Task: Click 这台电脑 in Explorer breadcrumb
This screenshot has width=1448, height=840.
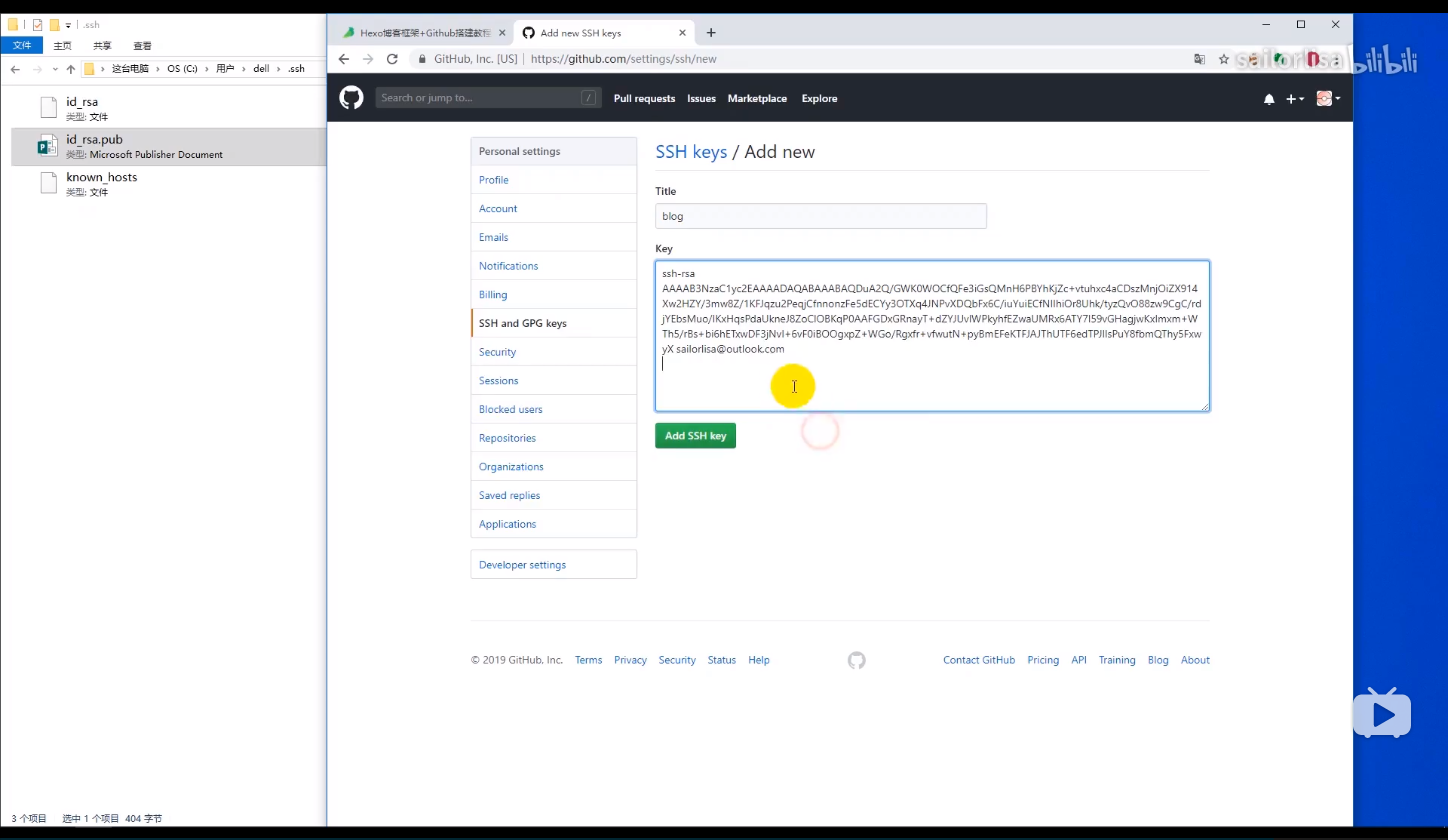Action: [130, 69]
